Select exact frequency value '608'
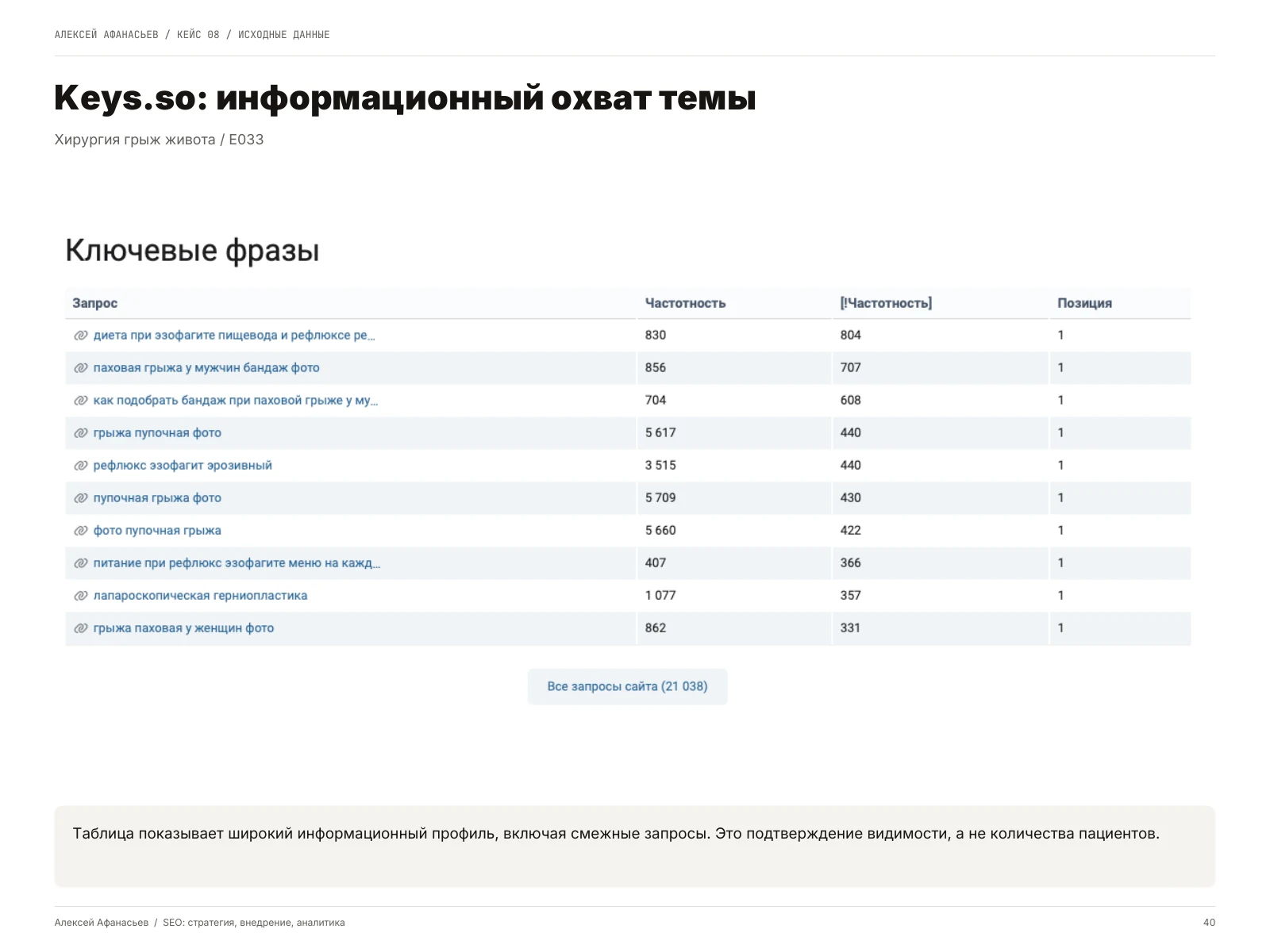The image size is (1270, 952). (x=851, y=401)
